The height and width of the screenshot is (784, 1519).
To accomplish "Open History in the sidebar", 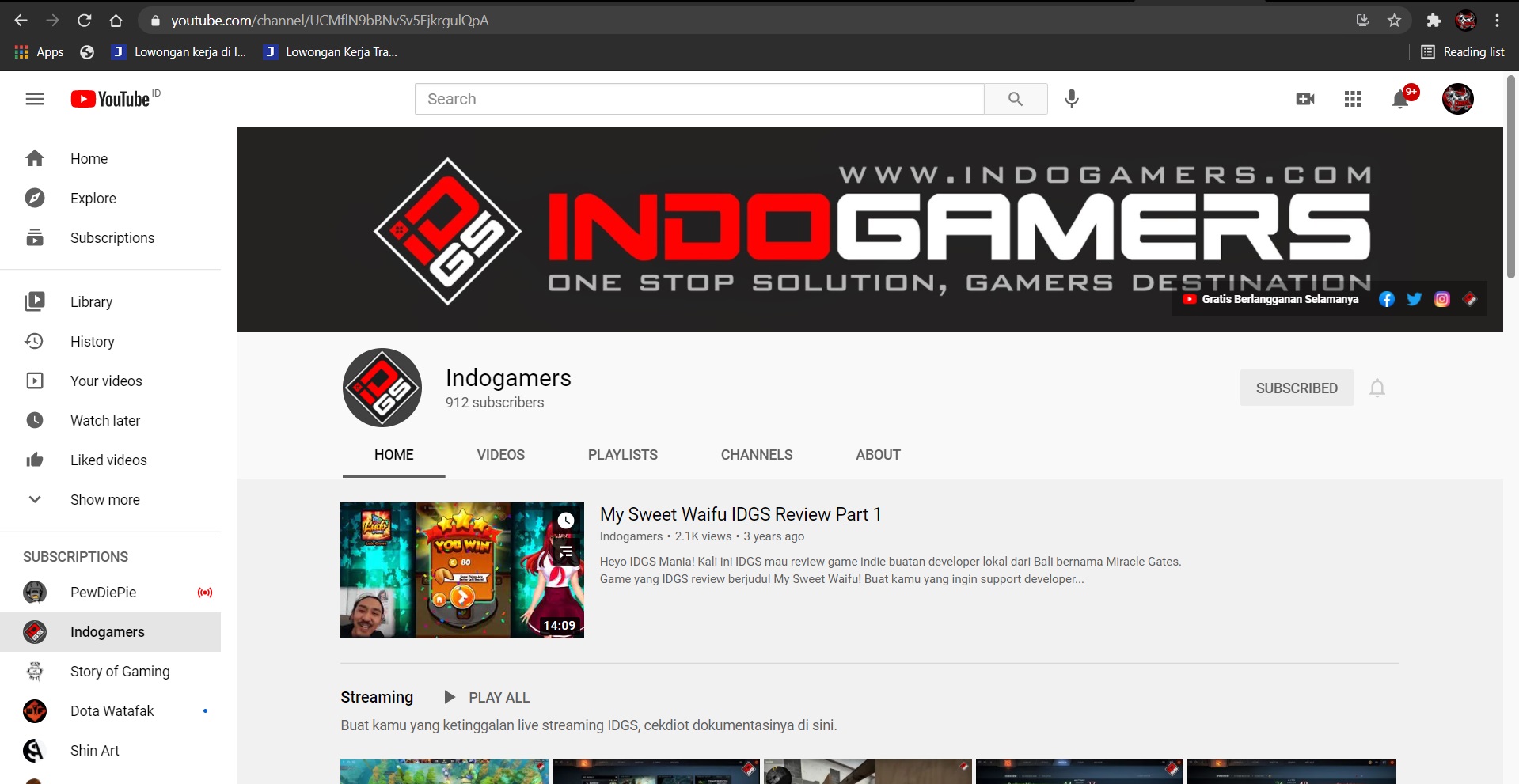I will [x=110, y=341].
